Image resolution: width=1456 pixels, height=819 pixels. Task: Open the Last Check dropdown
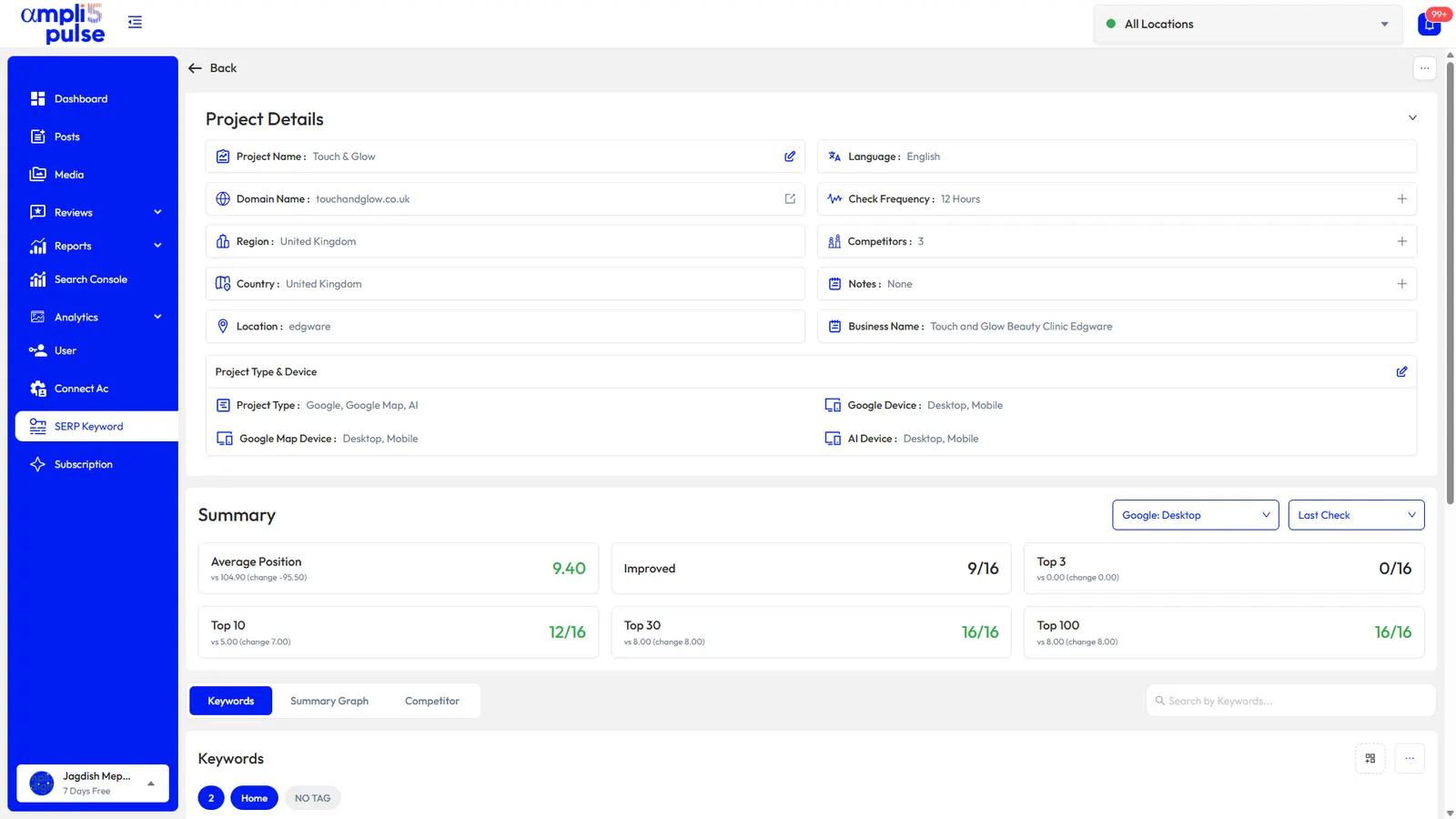coord(1356,515)
